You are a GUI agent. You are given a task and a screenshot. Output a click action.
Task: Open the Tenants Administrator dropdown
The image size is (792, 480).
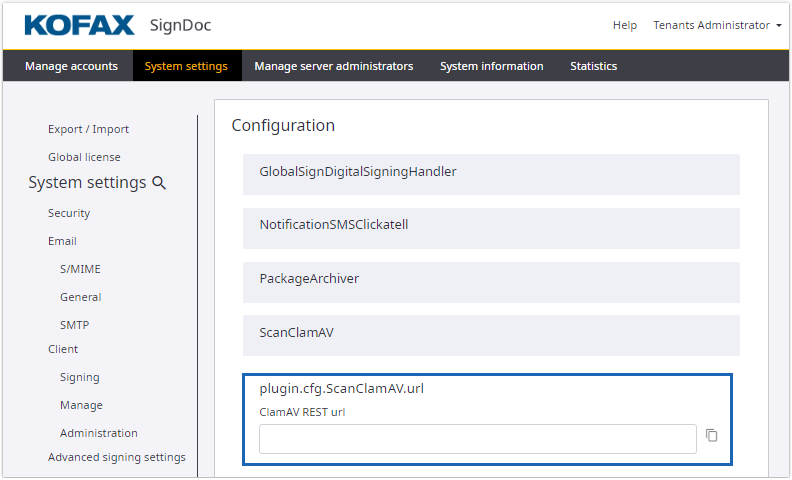717,25
